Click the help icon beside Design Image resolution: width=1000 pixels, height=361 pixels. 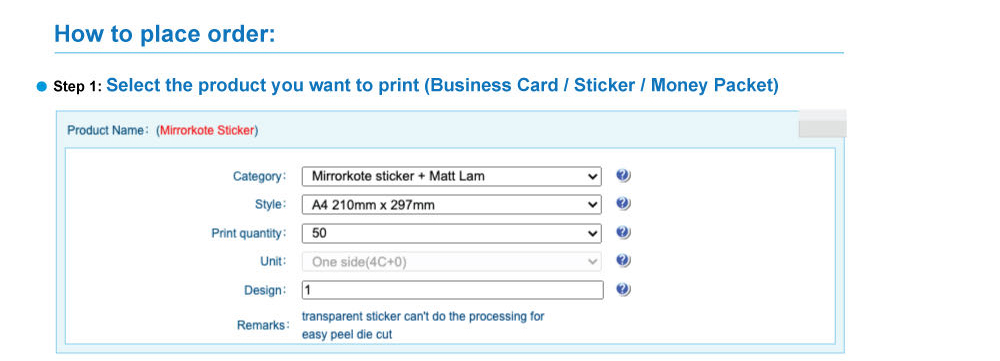tap(623, 289)
